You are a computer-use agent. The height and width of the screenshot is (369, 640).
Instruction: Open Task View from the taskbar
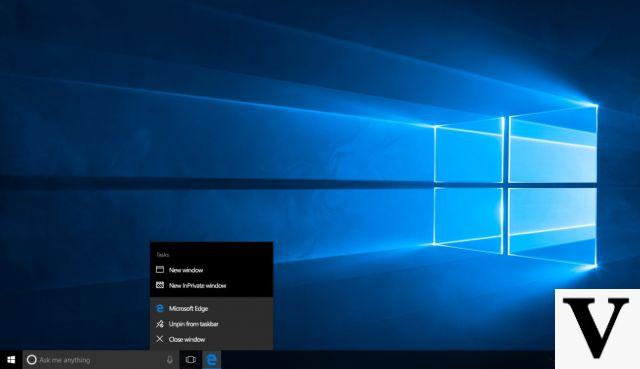(190, 360)
